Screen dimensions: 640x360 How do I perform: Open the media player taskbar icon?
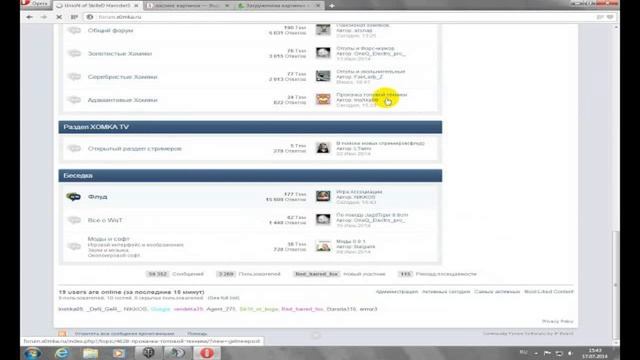(119, 353)
